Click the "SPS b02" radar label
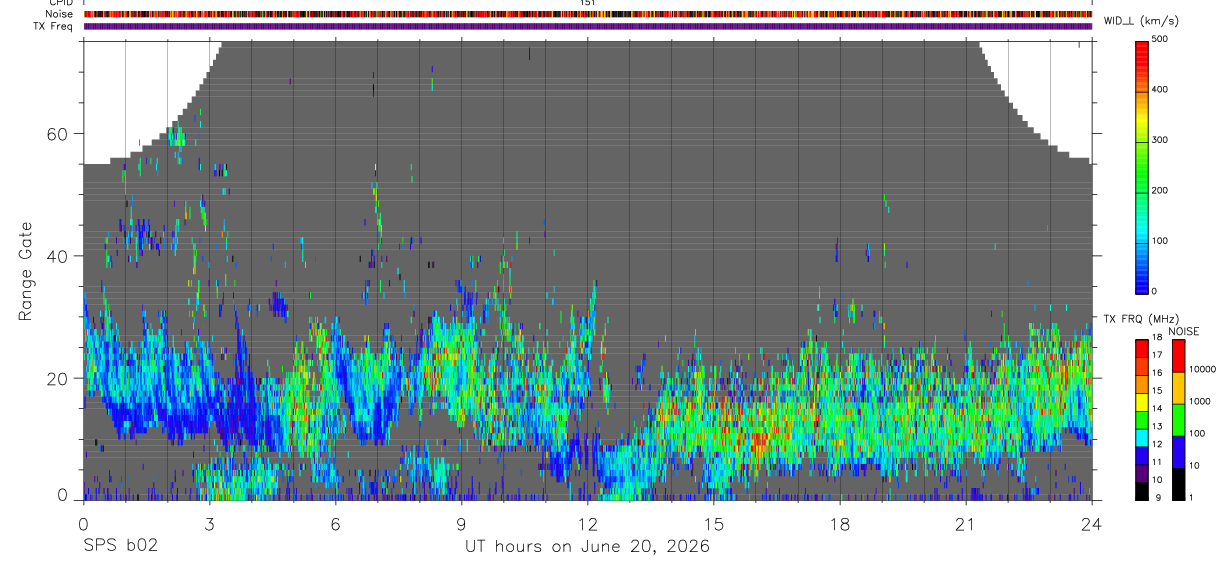Screen dimensions: 1228x567 tap(119, 547)
